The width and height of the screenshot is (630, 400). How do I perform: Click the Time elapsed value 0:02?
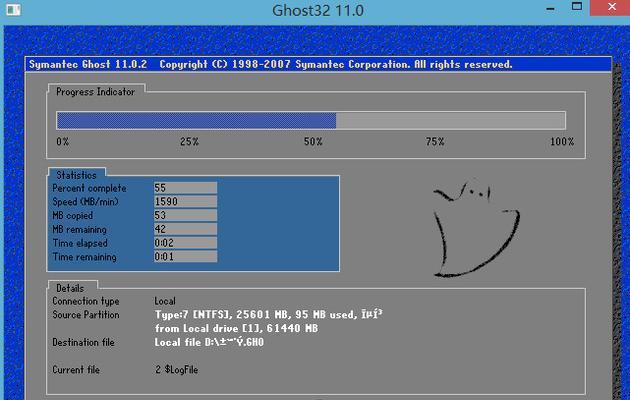click(185, 243)
